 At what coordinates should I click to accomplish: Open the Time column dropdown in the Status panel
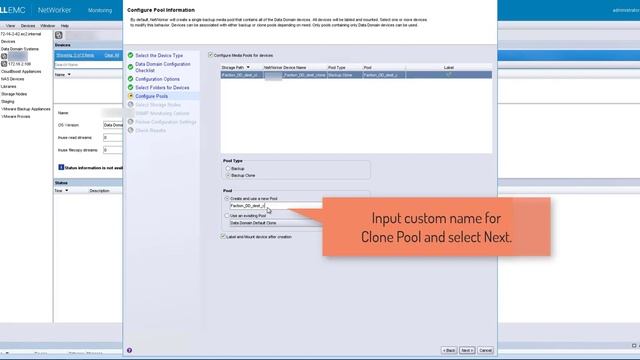(67, 191)
